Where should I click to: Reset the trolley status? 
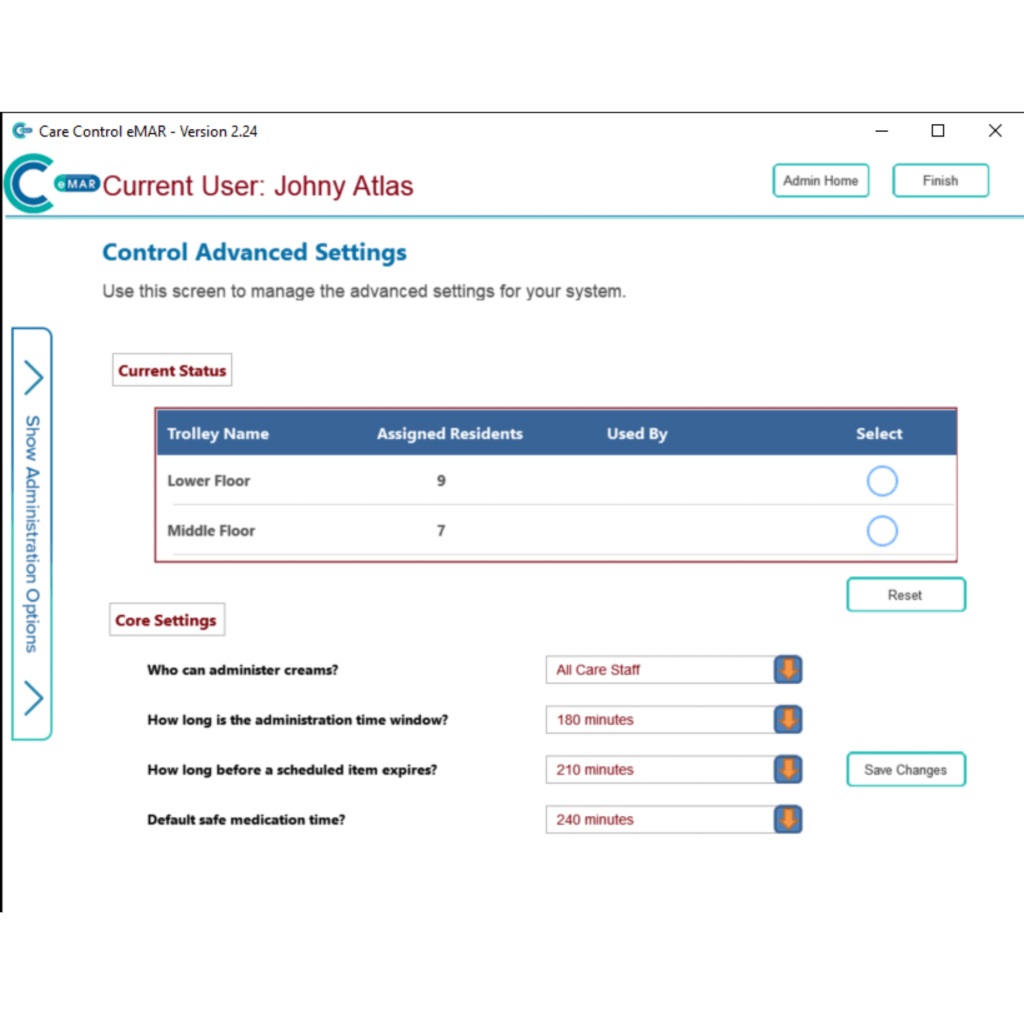[x=906, y=595]
